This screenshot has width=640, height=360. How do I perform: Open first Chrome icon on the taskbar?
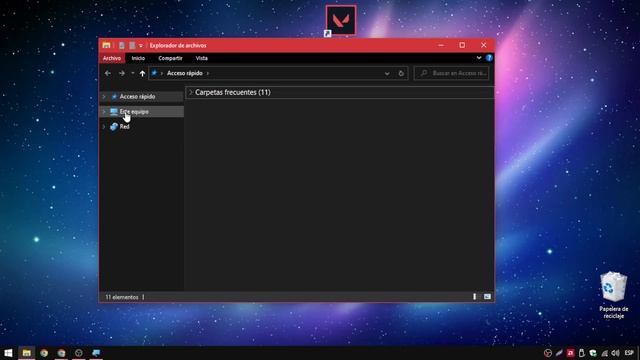click(x=44, y=353)
